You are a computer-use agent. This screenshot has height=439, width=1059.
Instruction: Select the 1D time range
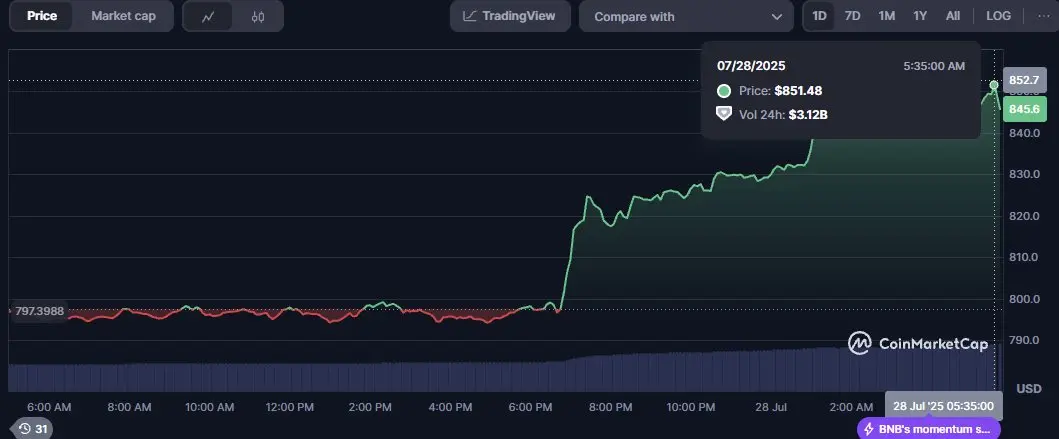coord(819,16)
